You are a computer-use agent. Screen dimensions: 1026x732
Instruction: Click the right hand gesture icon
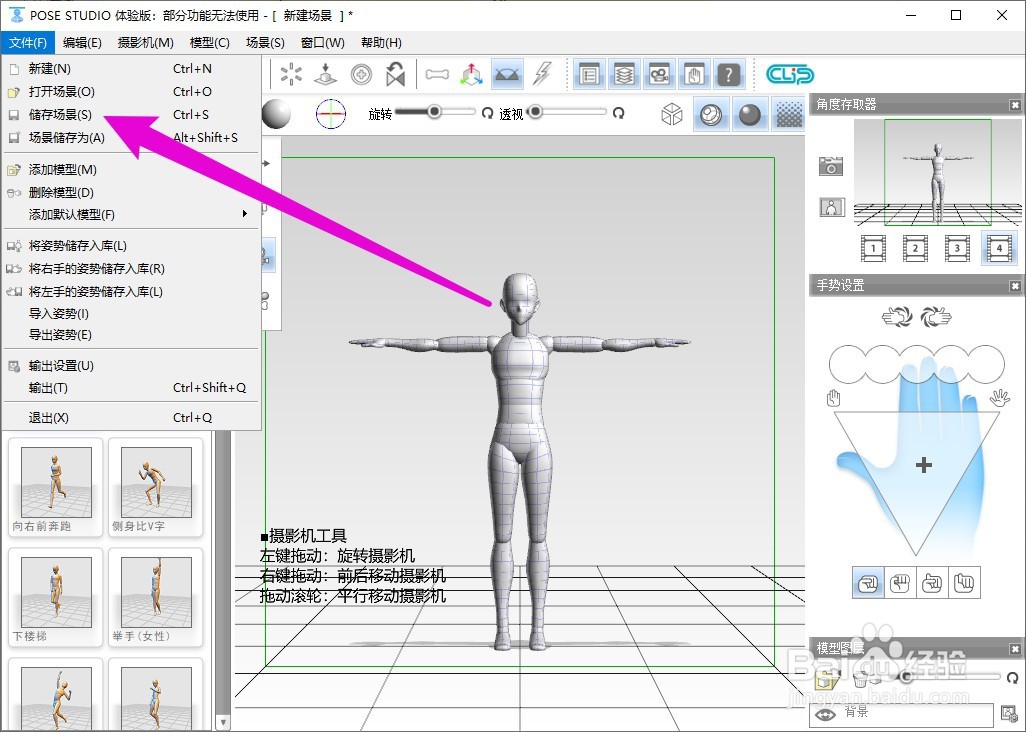tap(936, 317)
